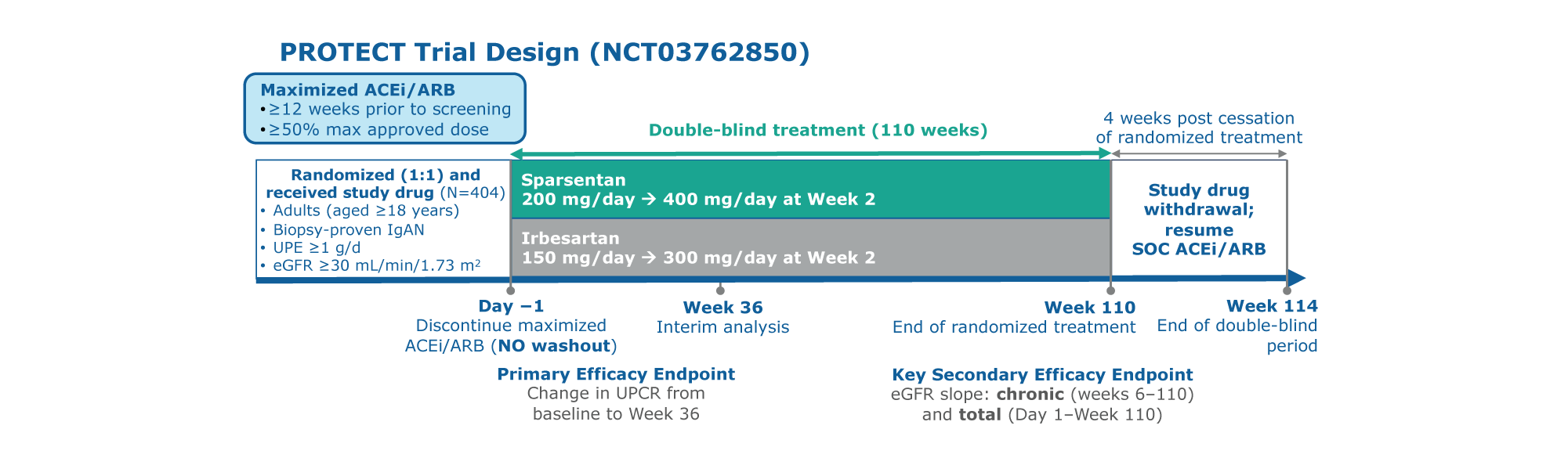Click the Double-blind treatment (110 weeks) label

pos(817,130)
